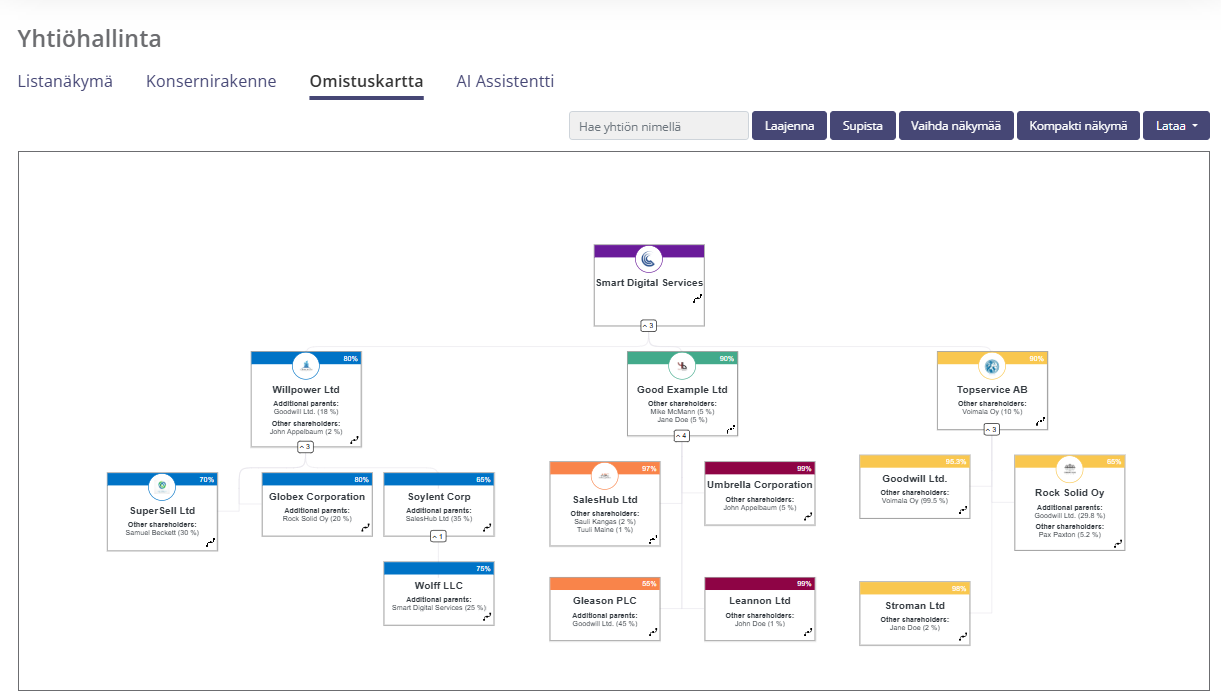Click the Laajenna button
1221x699 pixels.
(789, 126)
